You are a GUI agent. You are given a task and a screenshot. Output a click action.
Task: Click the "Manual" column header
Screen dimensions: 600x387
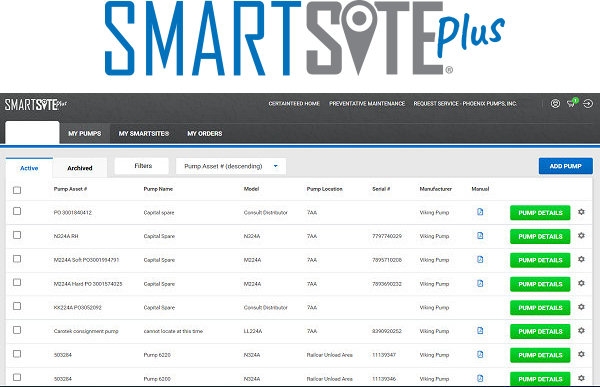pyautogui.click(x=480, y=189)
